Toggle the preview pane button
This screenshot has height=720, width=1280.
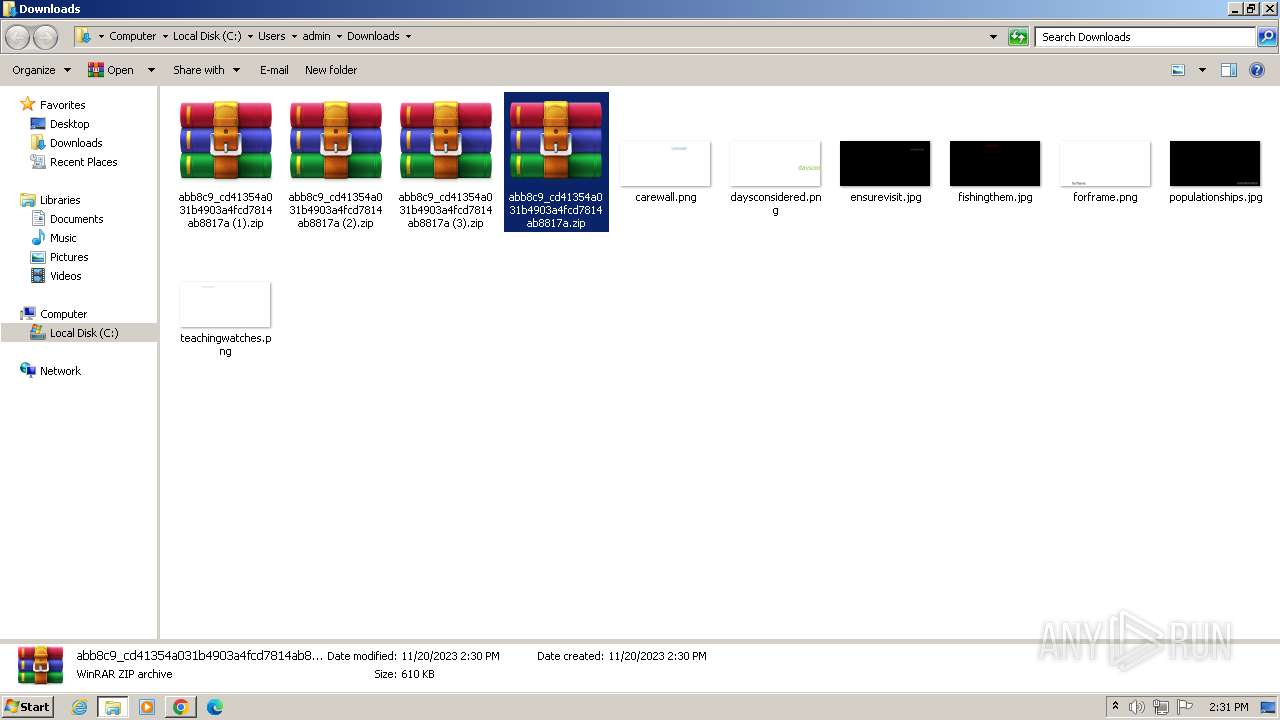point(1229,70)
